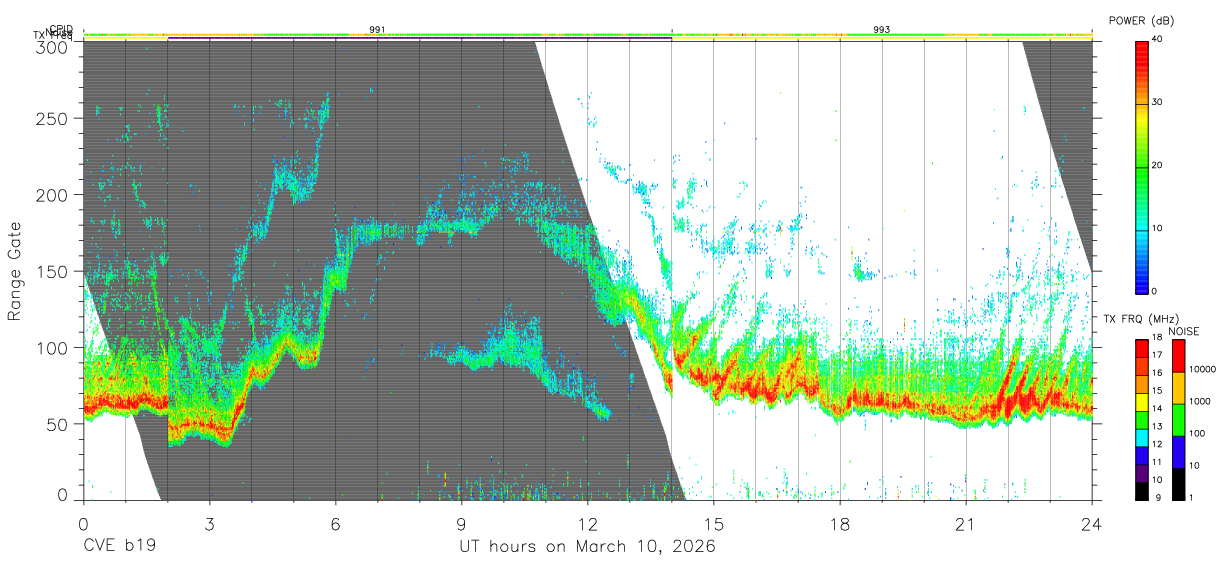Screen dimensions: 1228x567
Task: Click the '100' label on NOISE scale
Action: tap(1197, 434)
